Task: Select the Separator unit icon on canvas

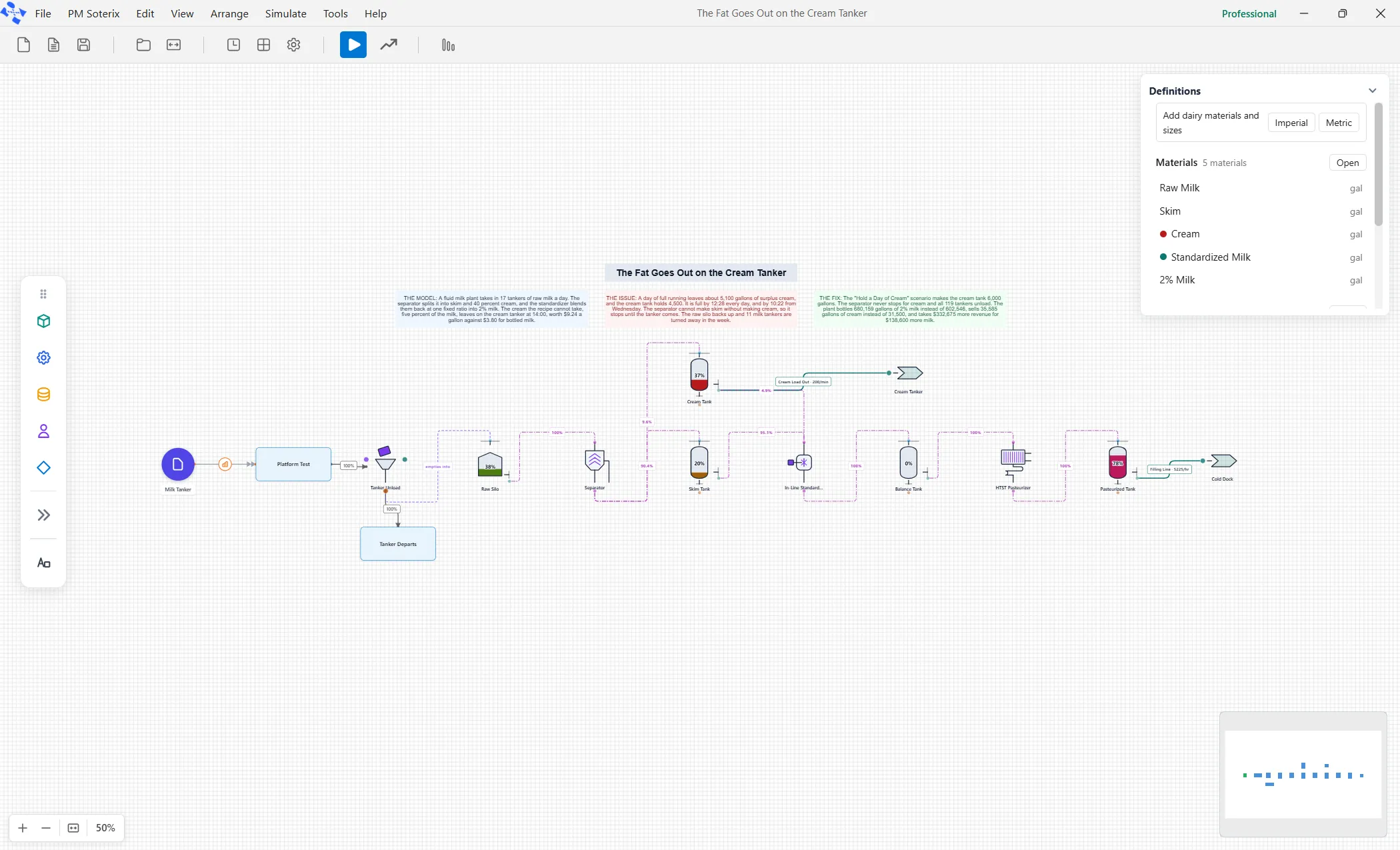Action: [x=595, y=461]
